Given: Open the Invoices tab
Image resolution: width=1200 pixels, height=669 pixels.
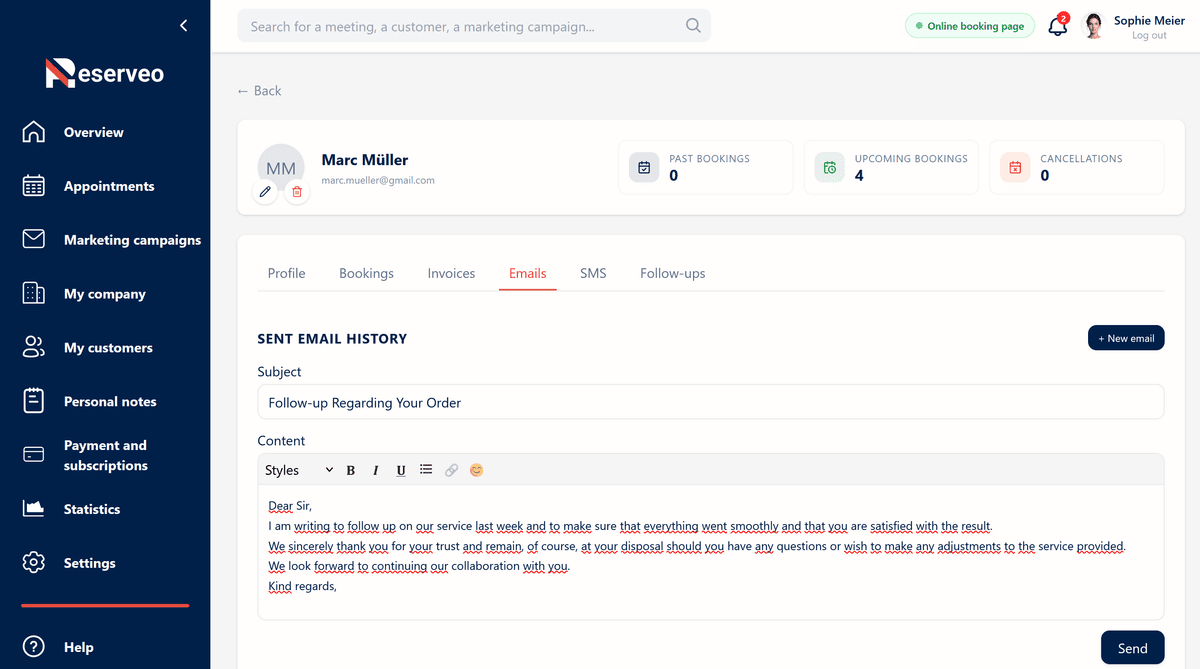Looking at the screenshot, I should coord(451,273).
